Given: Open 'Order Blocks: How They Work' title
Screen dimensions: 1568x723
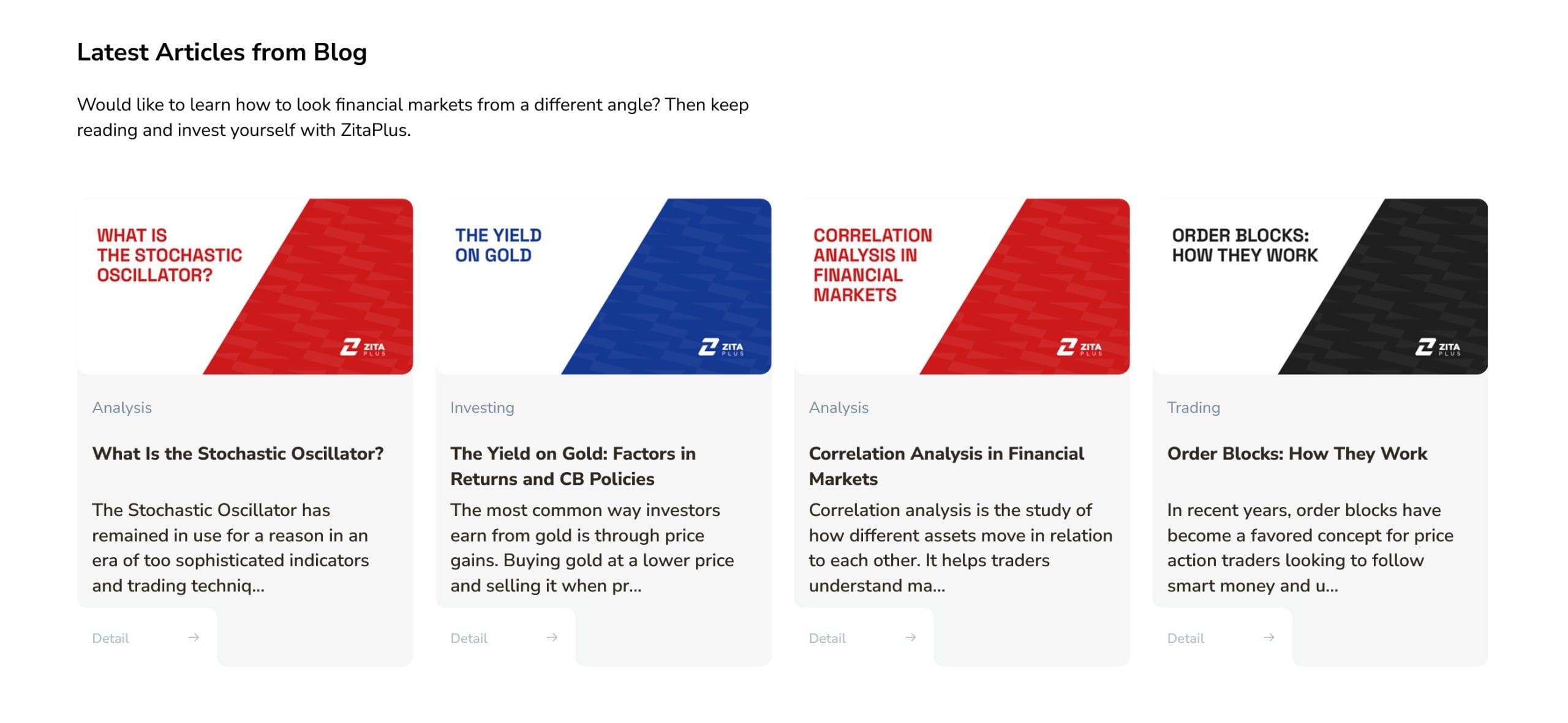Looking at the screenshot, I should [1297, 454].
